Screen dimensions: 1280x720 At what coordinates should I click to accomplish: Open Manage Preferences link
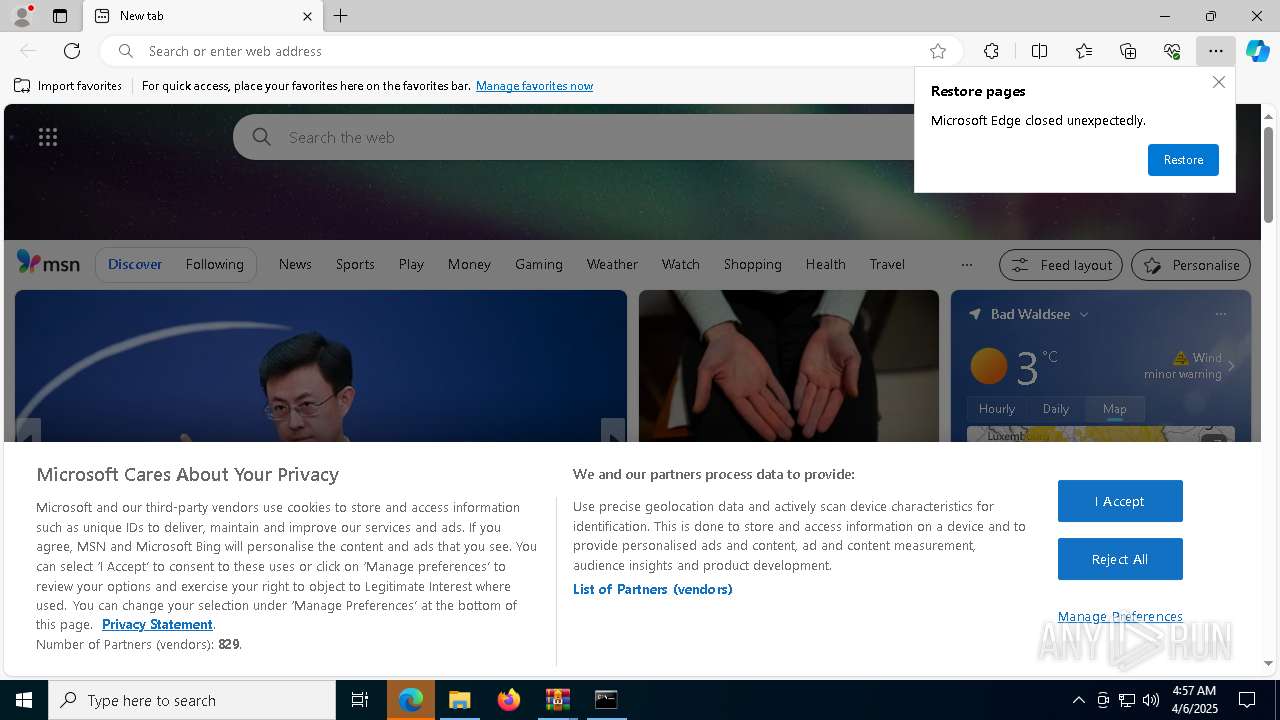(x=1120, y=616)
